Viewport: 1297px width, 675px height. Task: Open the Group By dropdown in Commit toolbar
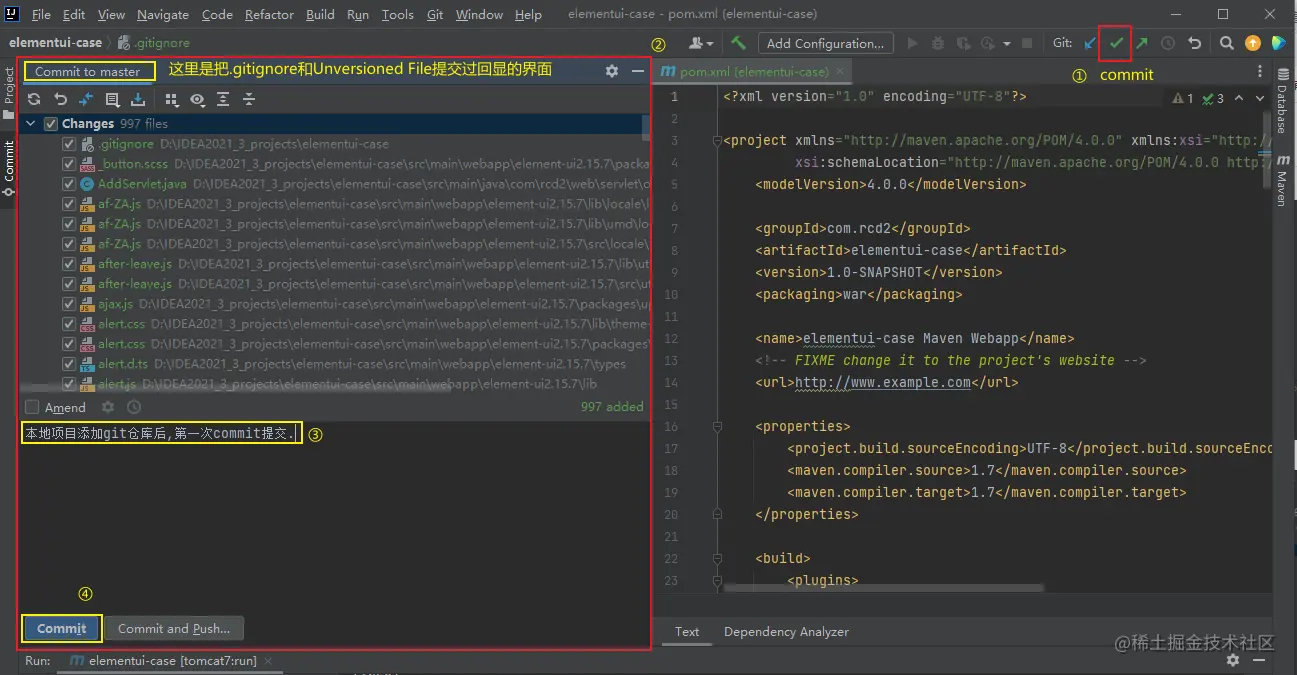click(x=171, y=99)
